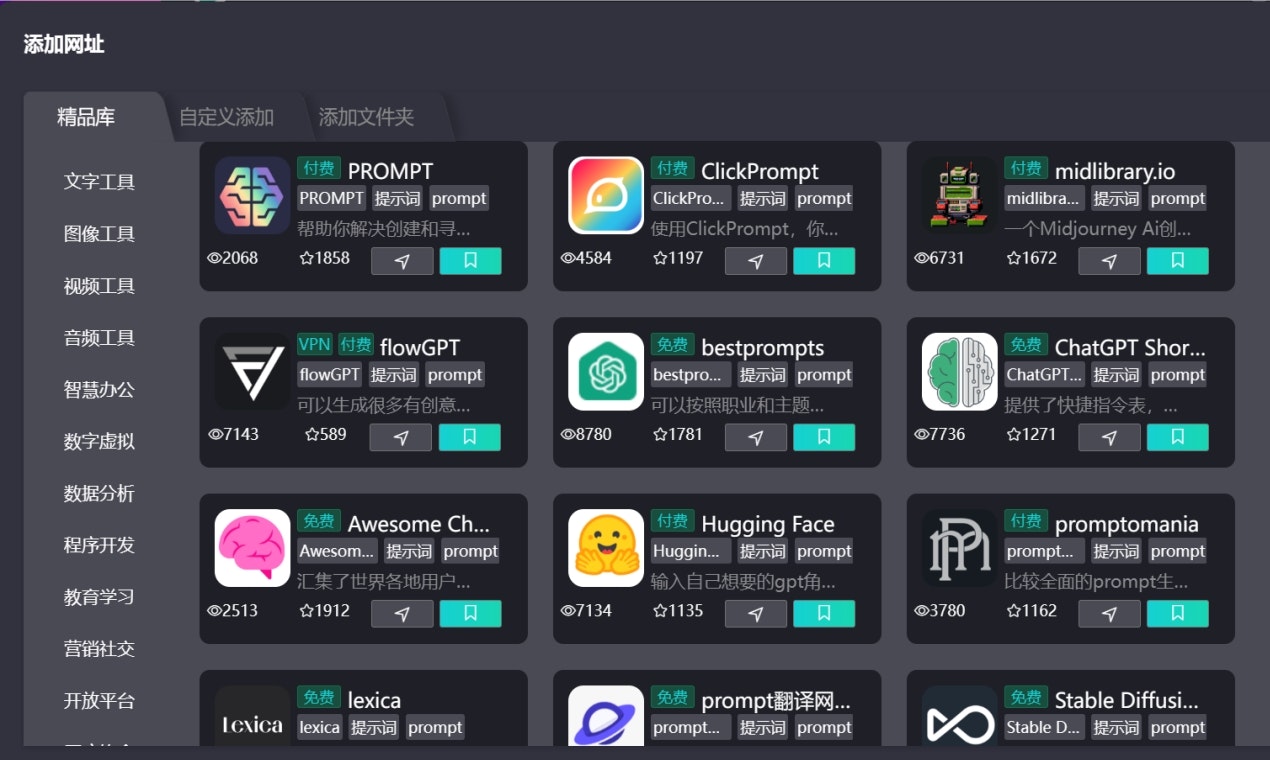Click the flowGPT triangle logo icon
Screen dimensions: 1270x760
[x=253, y=371]
